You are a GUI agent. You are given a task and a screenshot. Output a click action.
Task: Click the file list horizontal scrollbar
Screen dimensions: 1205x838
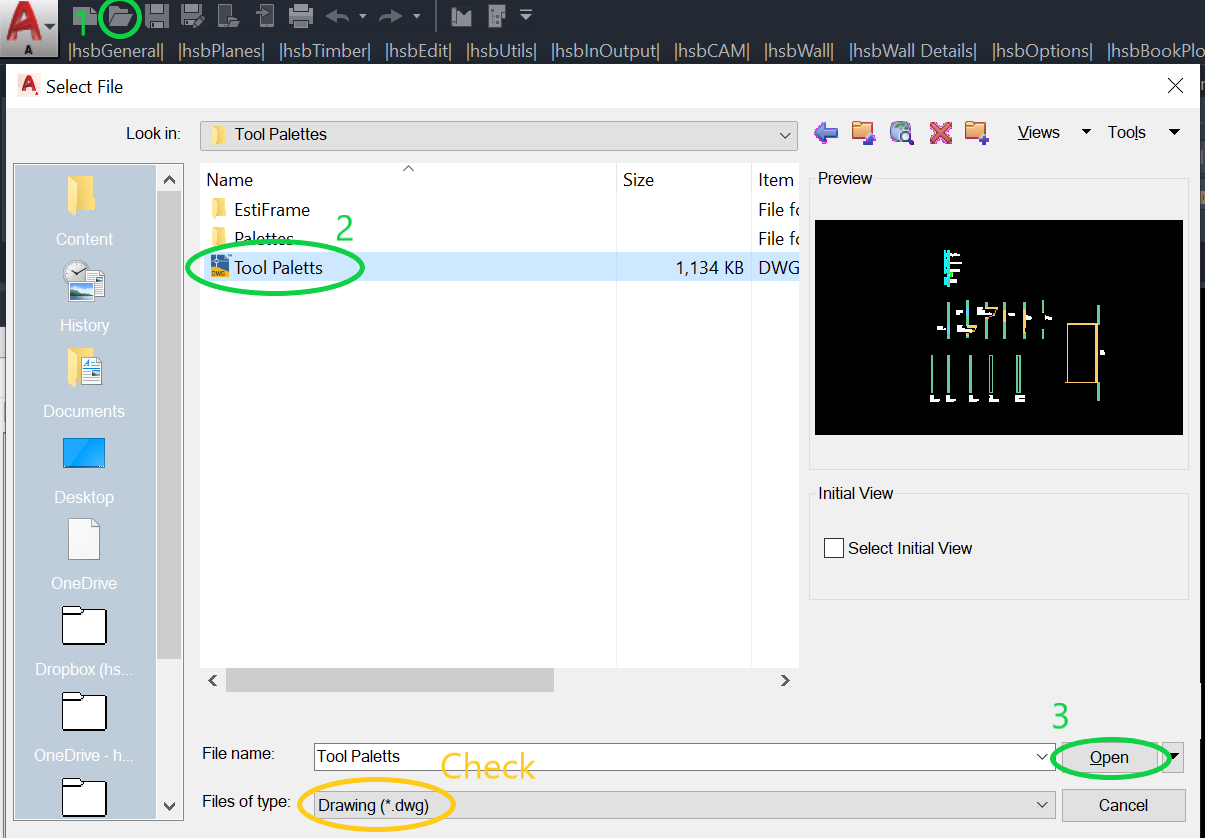click(388, 680)
